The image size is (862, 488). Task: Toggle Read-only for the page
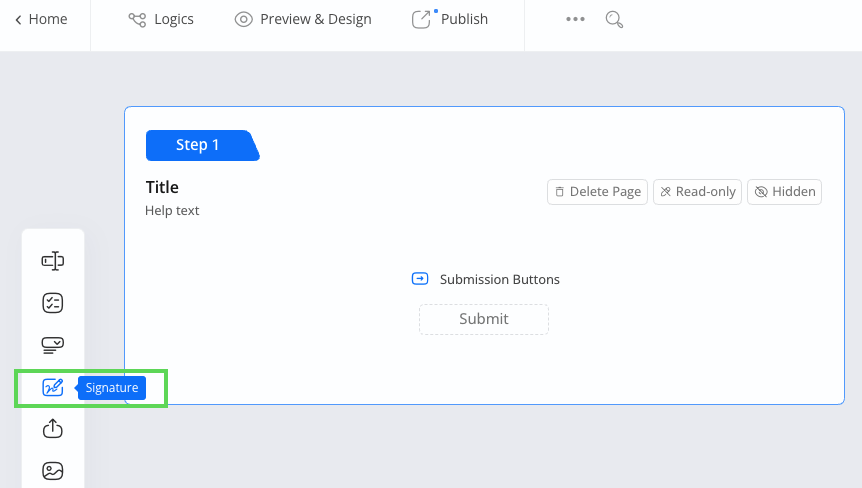(697, 192)
